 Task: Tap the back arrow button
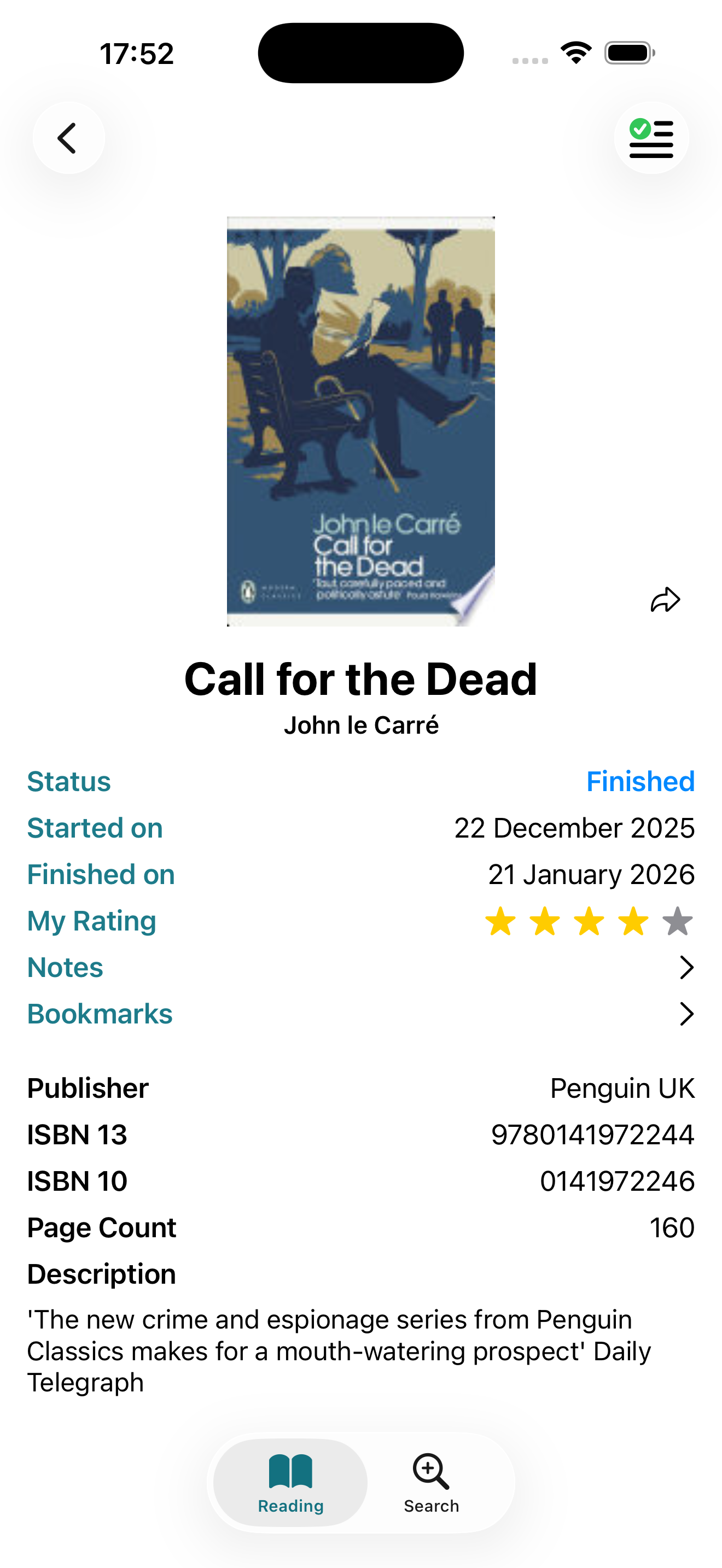click(x=68, y=138)
